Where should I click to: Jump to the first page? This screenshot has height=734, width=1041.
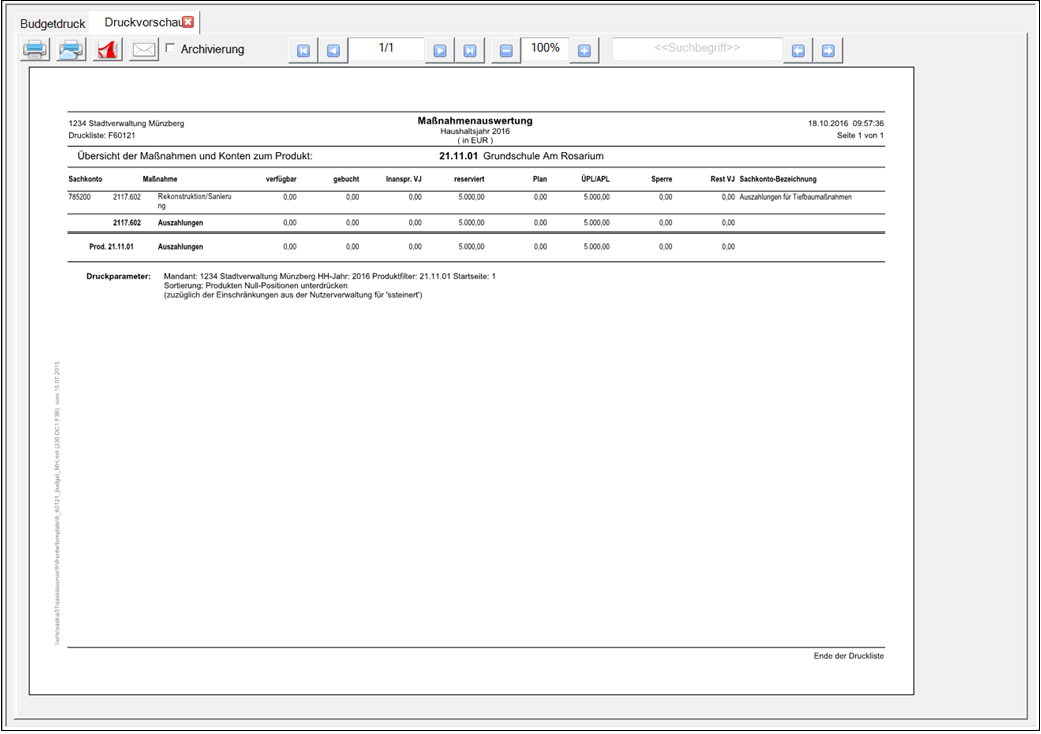[303, 51]
